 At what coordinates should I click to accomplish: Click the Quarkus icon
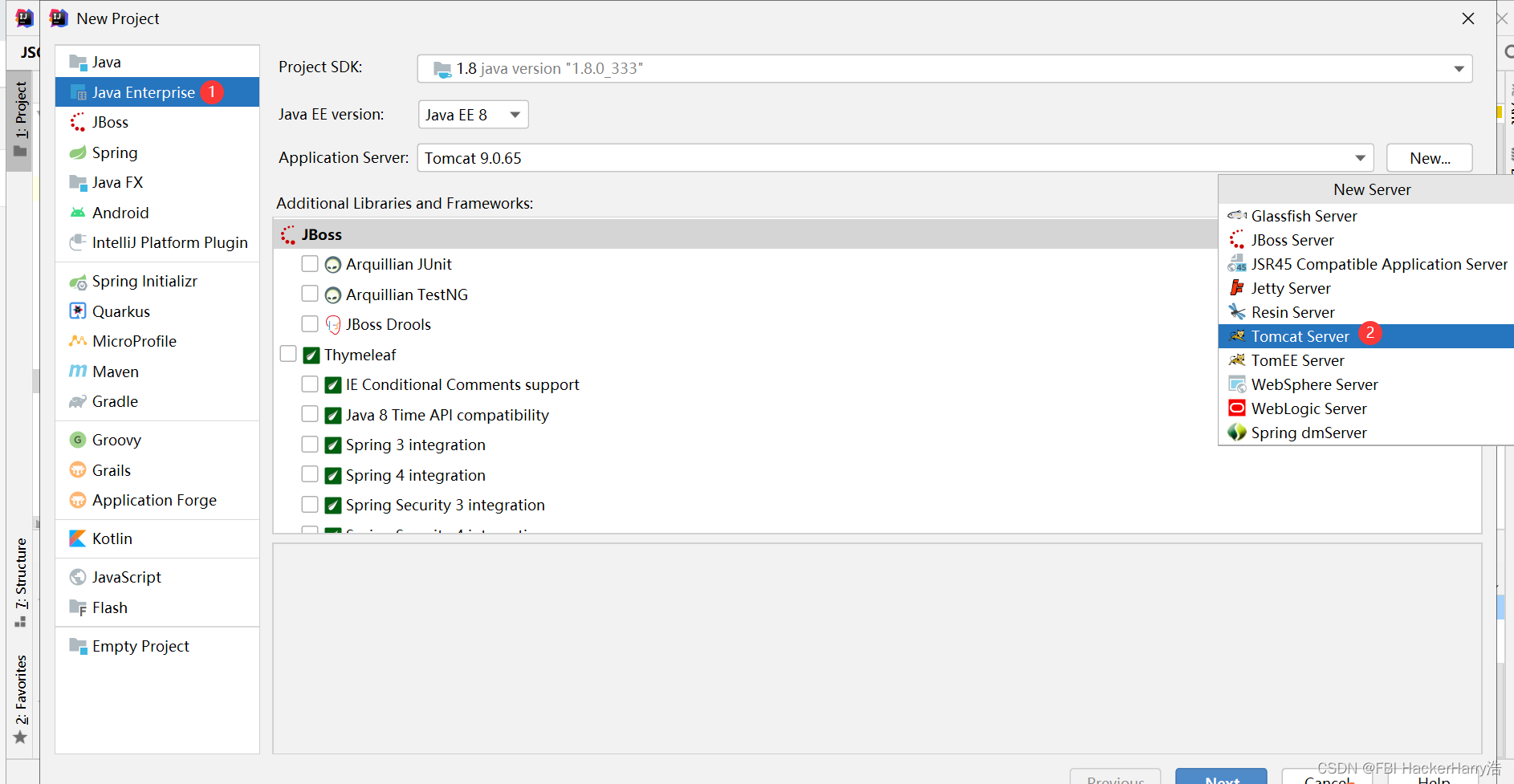point(78,311)
